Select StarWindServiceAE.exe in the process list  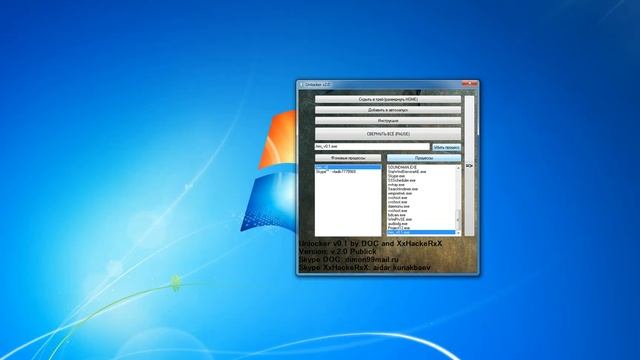point(421,172)
